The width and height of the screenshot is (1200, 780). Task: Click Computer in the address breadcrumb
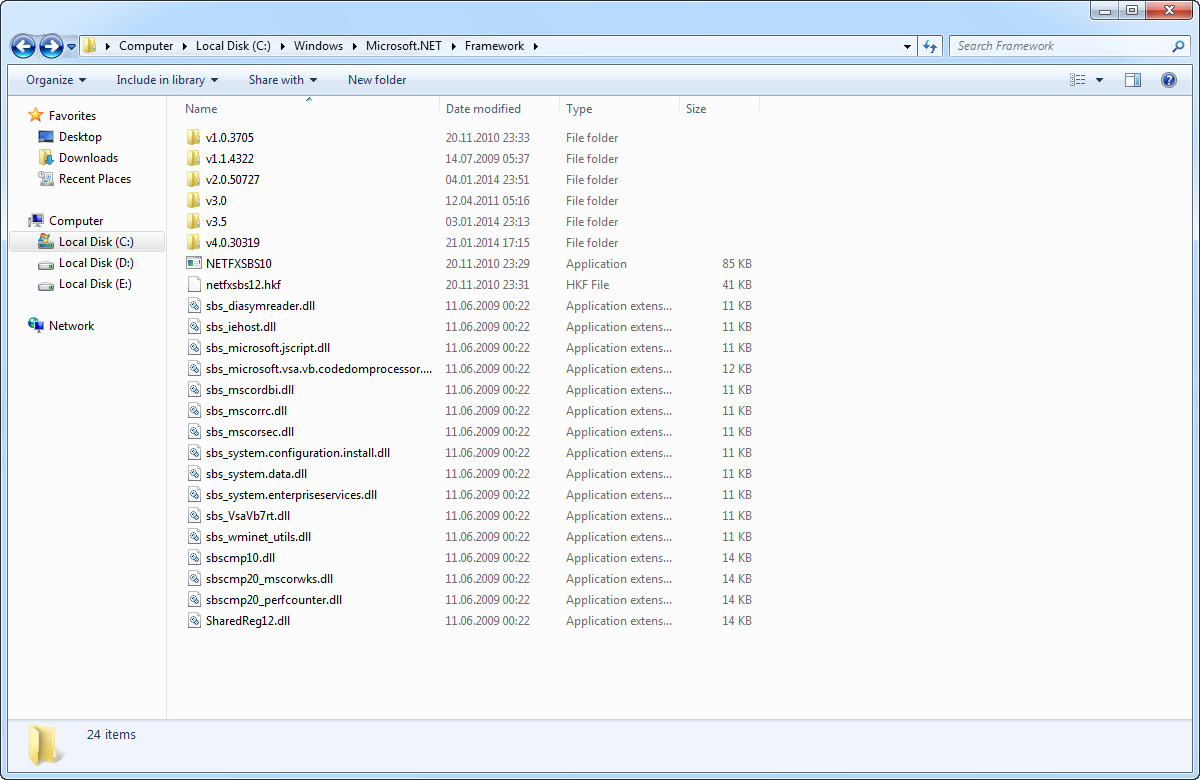(146, 46)
